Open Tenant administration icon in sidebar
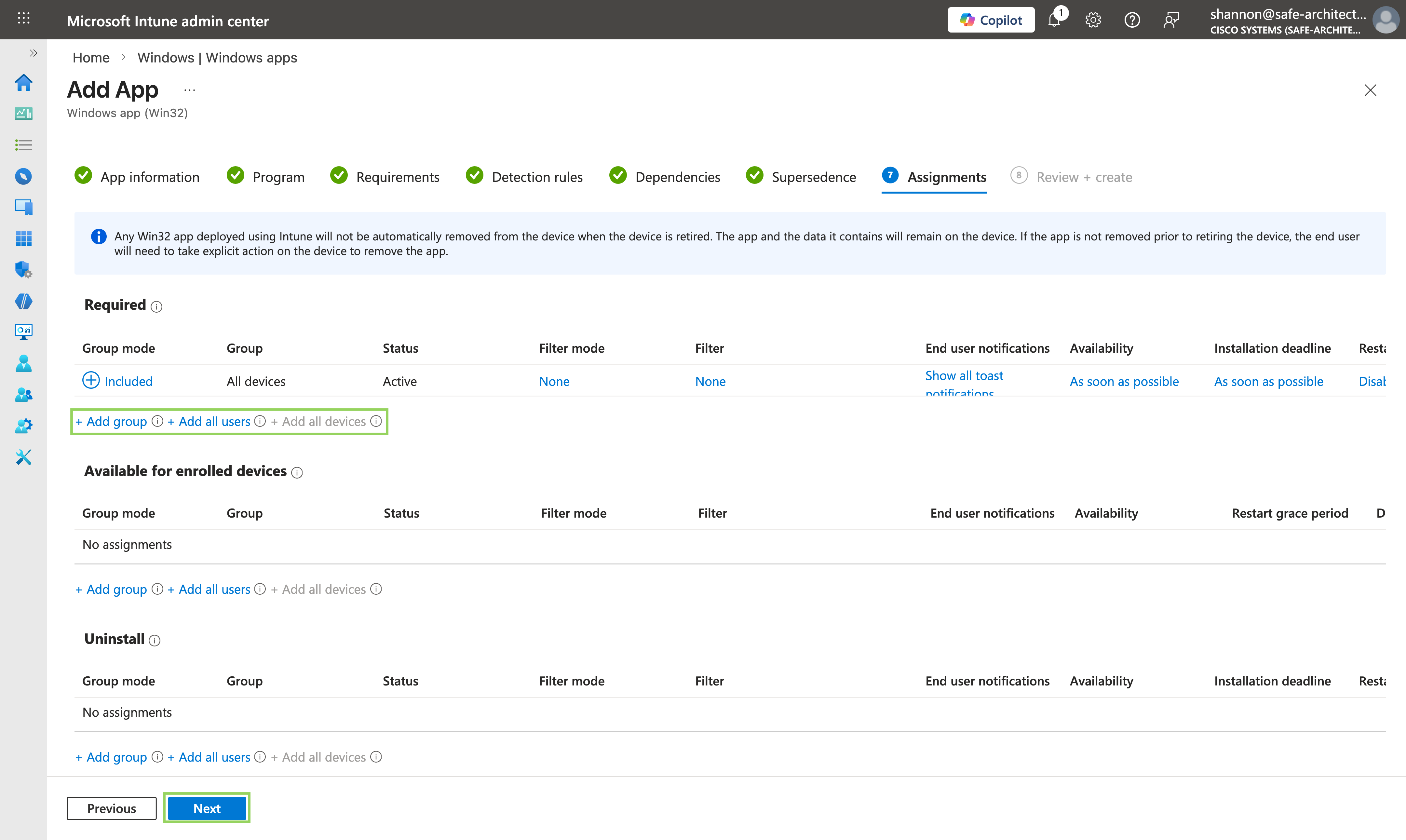 tap(23, 426)
